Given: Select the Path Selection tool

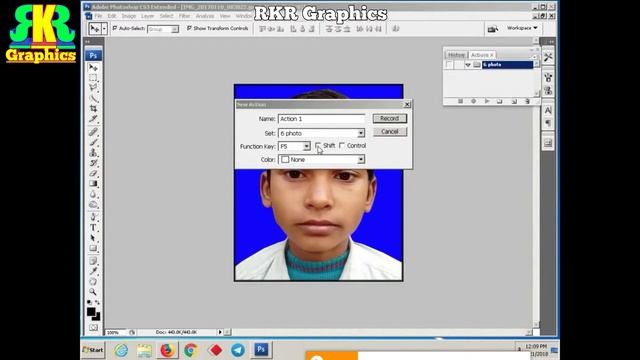Looking at the screenshot, I should [93, 238].
